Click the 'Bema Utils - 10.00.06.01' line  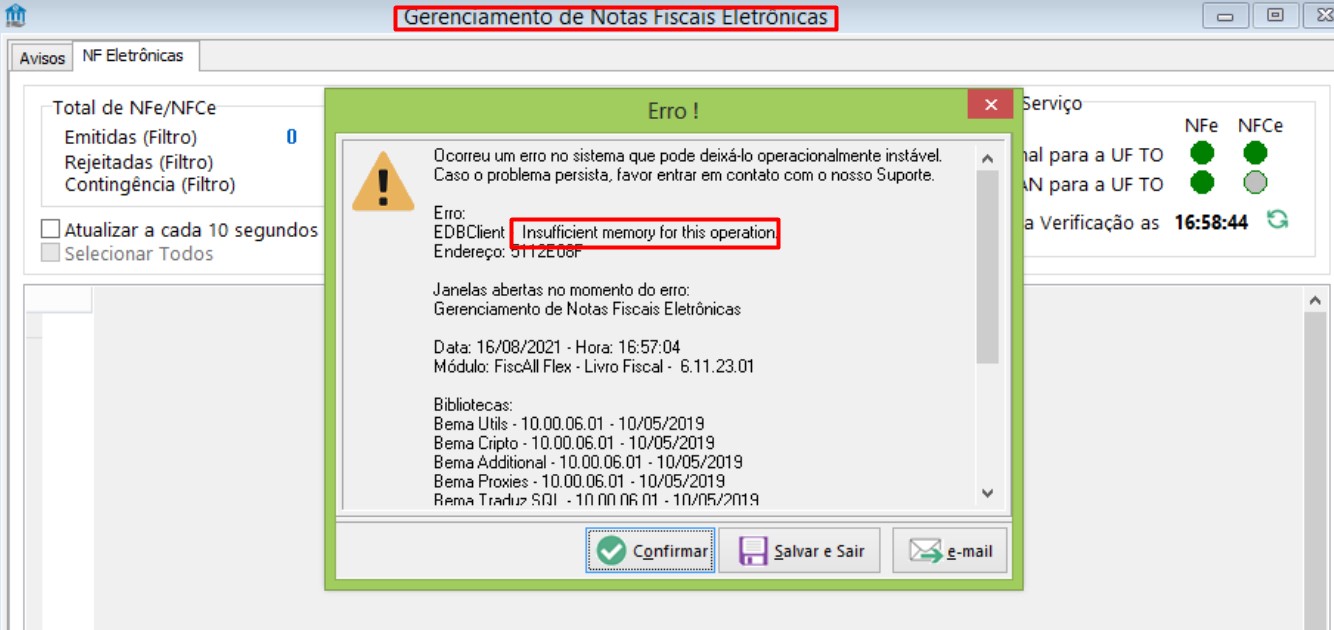point(574,423)
